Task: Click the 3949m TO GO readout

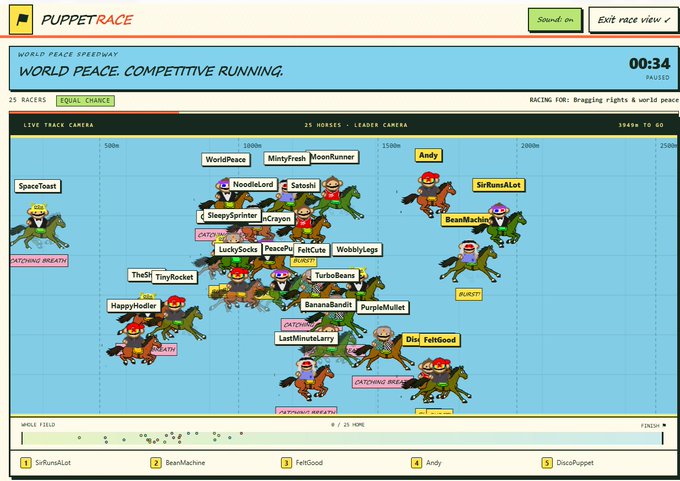Action: point(641,125)
